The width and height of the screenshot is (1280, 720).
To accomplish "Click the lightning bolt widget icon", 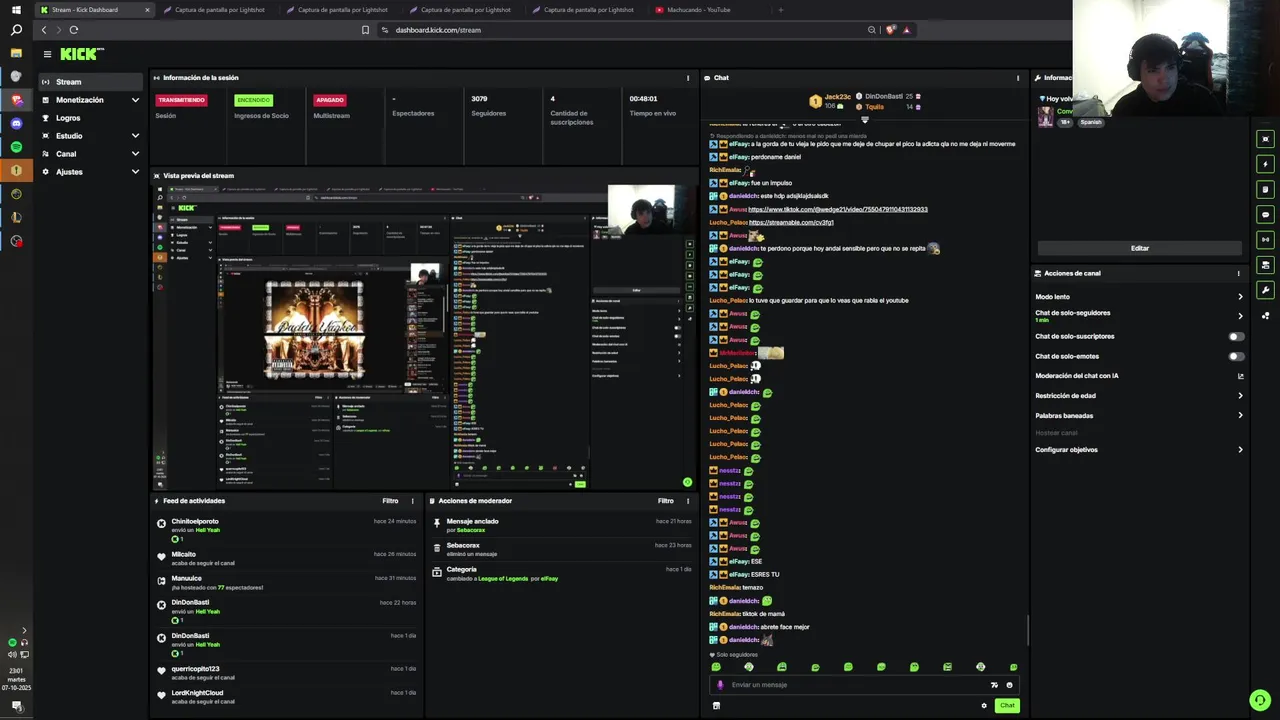I will pos(1266,164).
